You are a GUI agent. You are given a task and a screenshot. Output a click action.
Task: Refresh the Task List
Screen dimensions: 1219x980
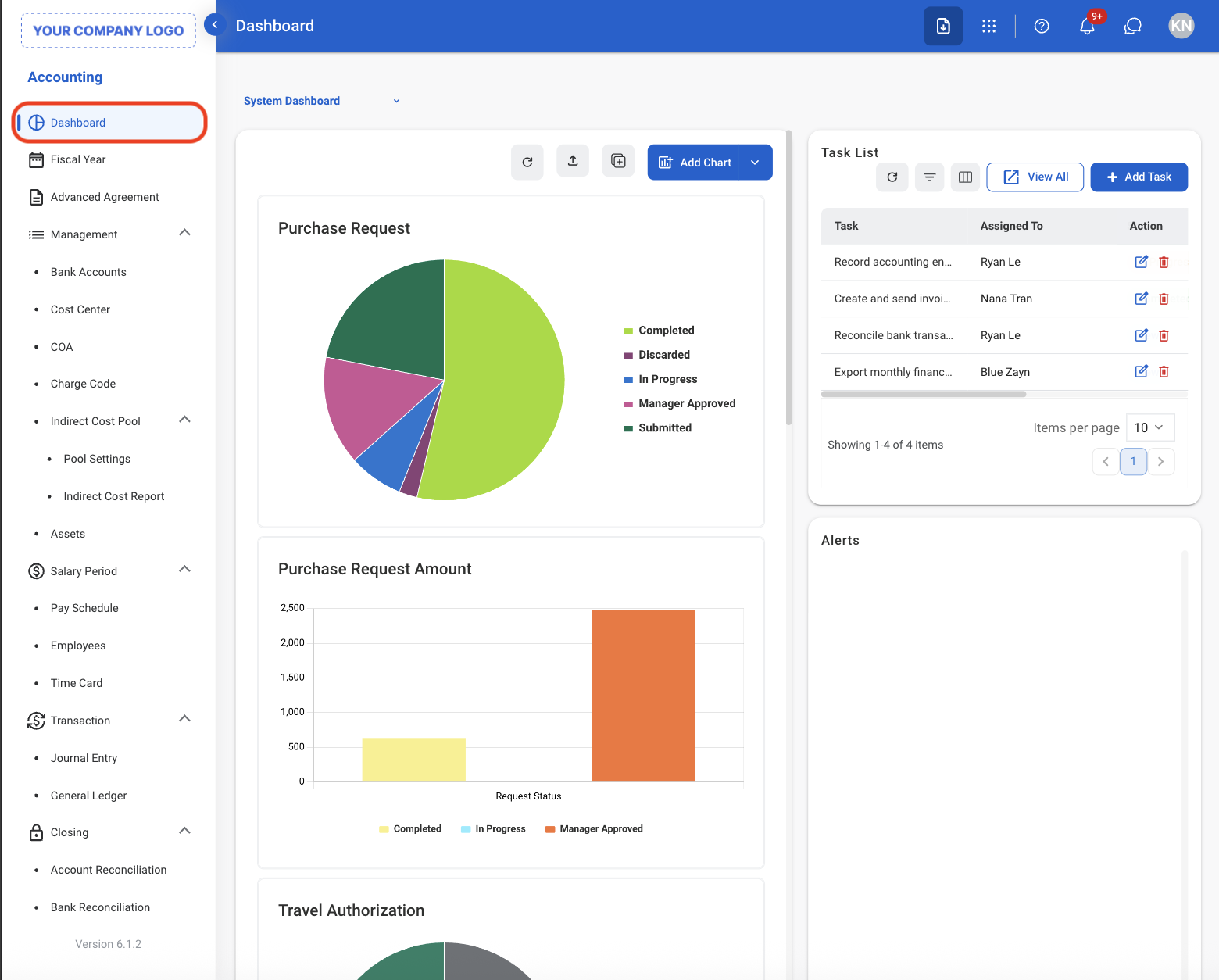point(892,177)
